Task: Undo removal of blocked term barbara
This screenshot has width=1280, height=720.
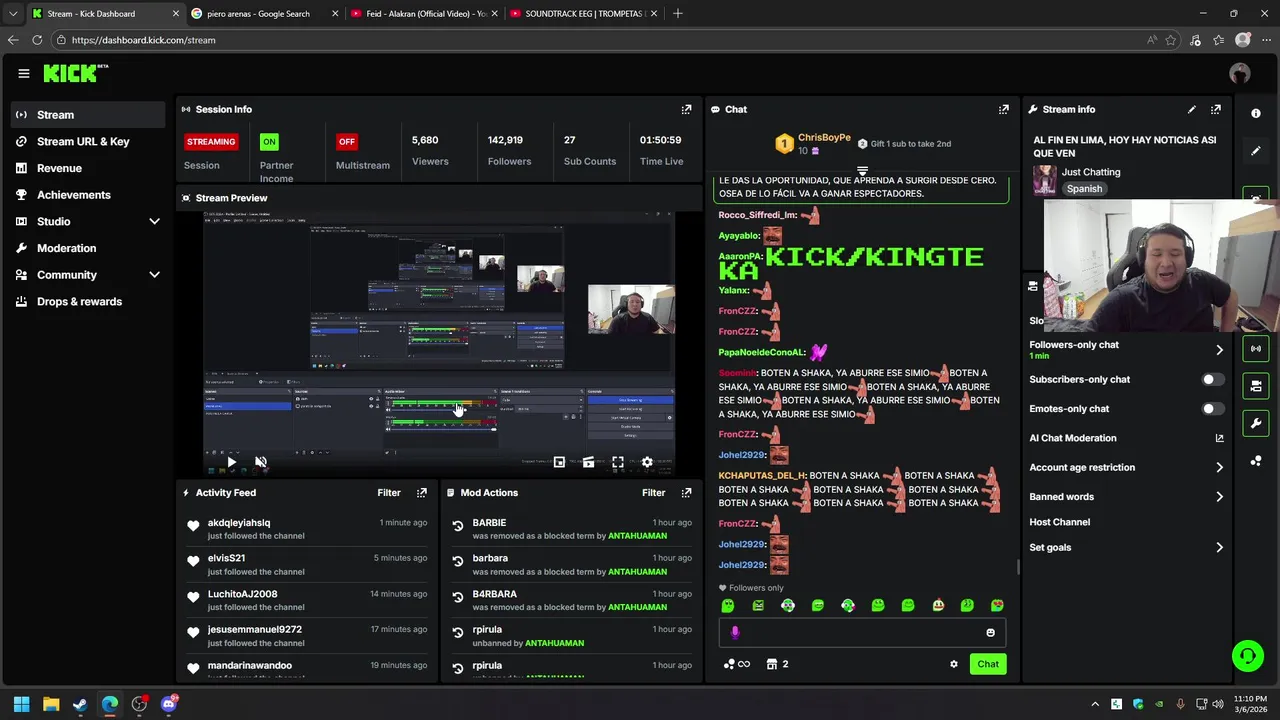Action: [x=458, y=561]
